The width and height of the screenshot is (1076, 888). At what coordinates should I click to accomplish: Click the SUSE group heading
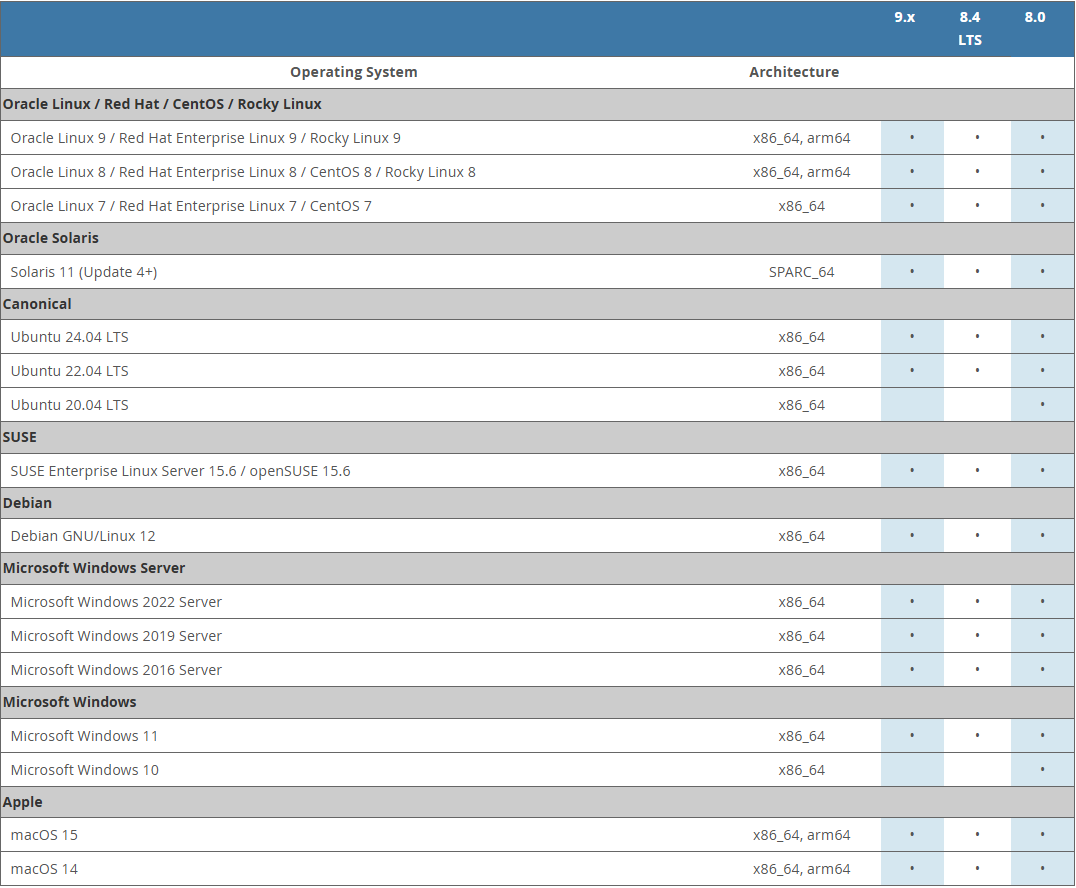(x=537, y=437)
